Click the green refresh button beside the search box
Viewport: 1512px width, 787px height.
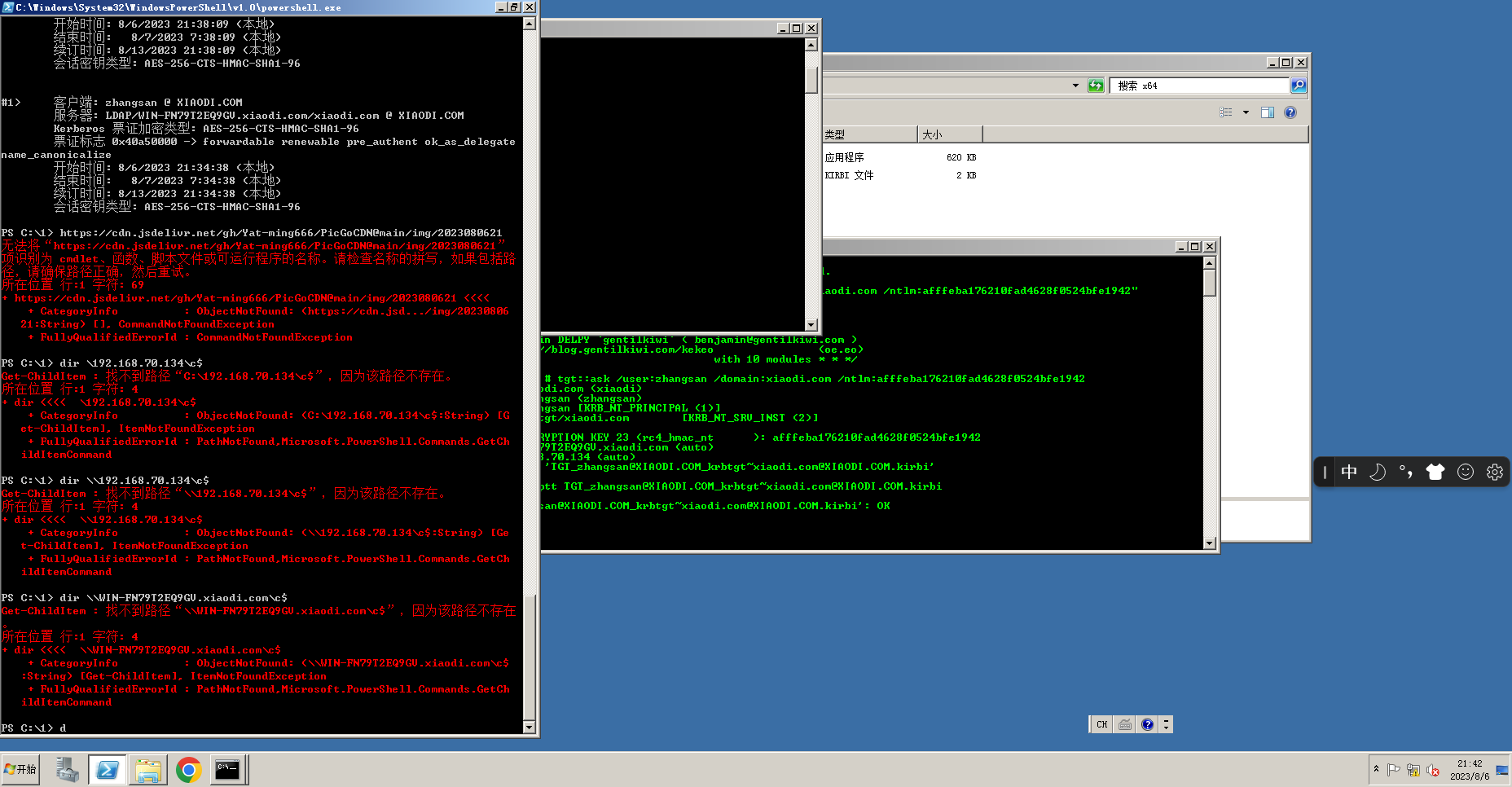click(1096, 85)
